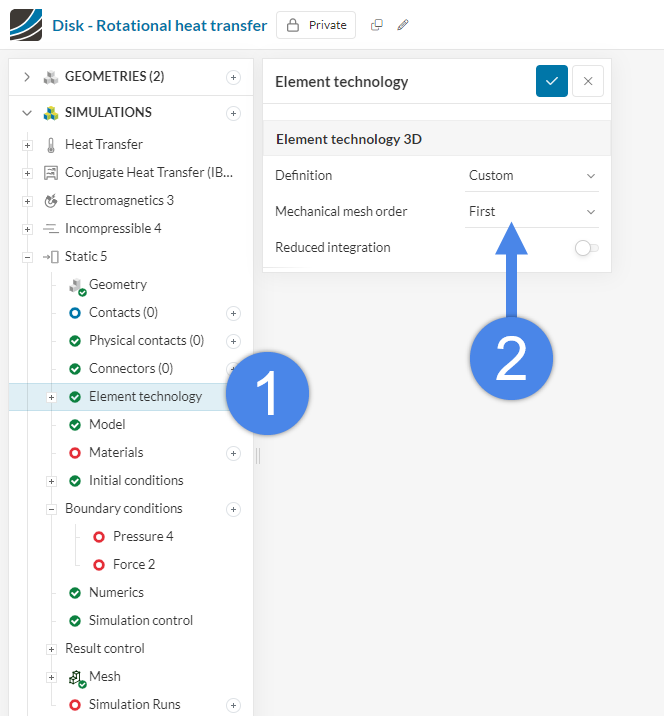Click the Pressure 4 red status circle
This screenshot has height=716, width=664.
(99, 537)
